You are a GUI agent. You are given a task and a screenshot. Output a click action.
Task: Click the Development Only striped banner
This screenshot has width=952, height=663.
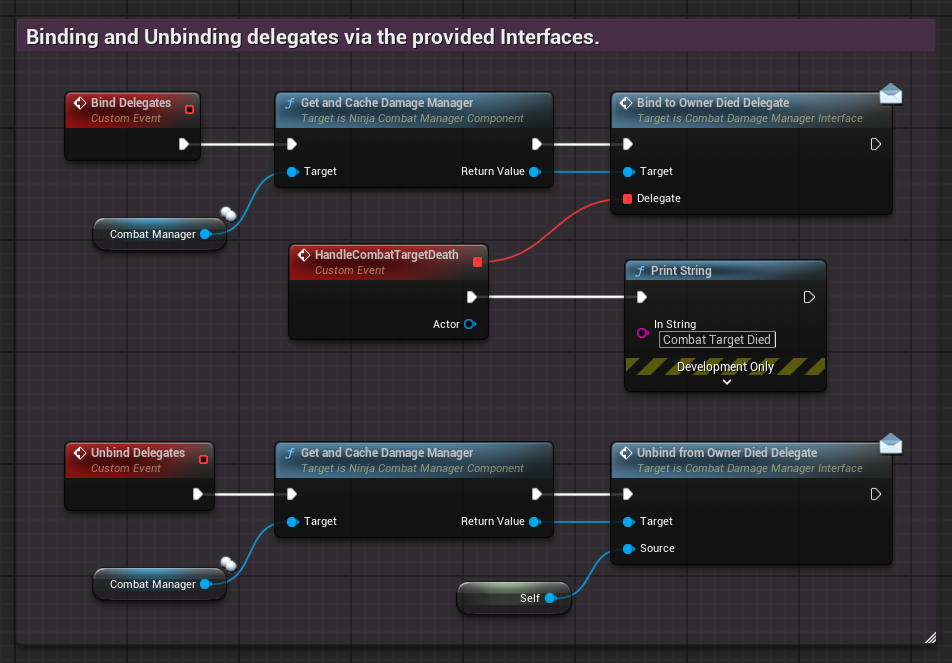tap(725, 366)
